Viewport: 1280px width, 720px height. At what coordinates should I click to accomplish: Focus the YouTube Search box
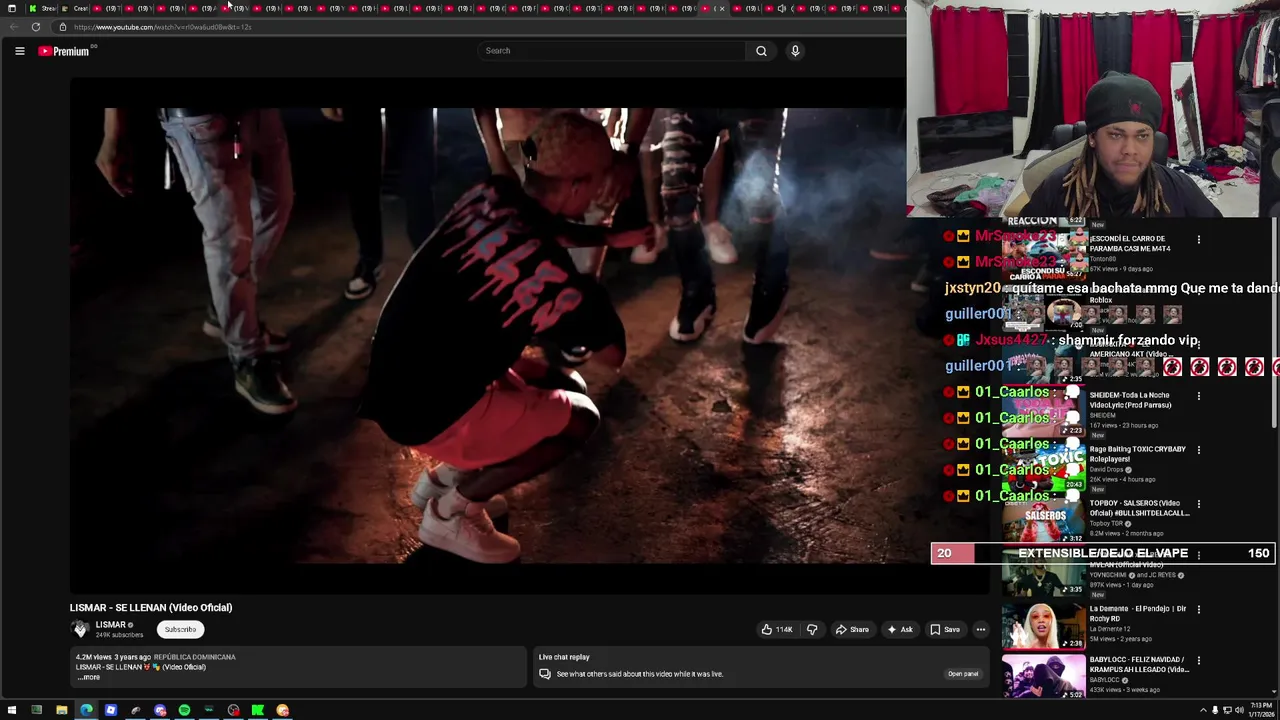click(x=611, y=51)
